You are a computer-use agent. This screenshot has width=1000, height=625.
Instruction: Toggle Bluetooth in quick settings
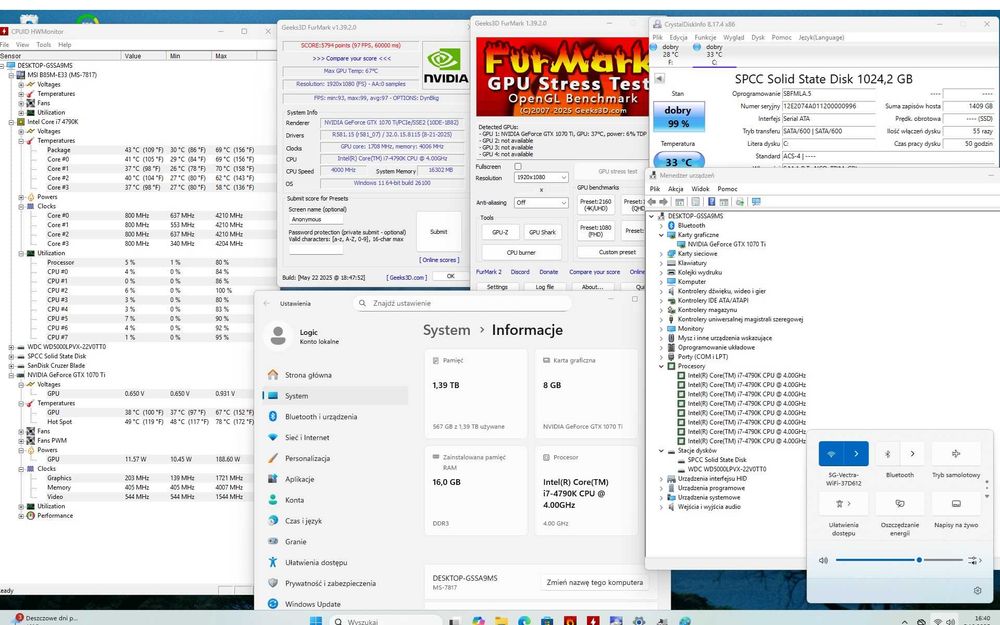[x=887, y=453]
